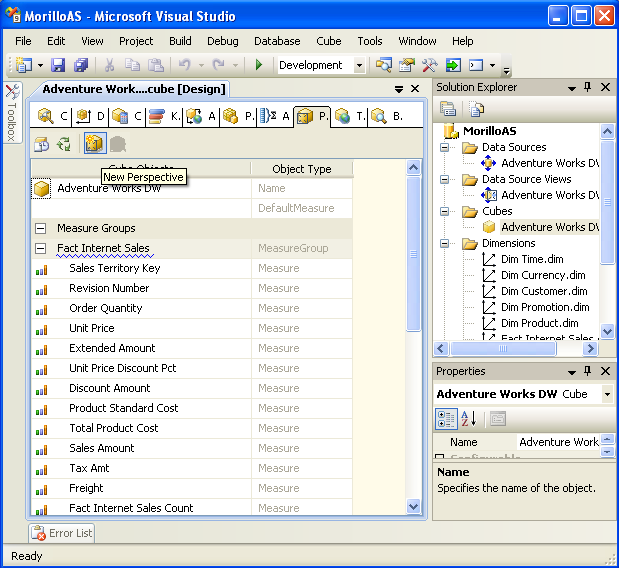This screenshot has height=568, width=619.
Task: Click the Reconnect designer toolbar icon
Action: (x=64, y=144)
